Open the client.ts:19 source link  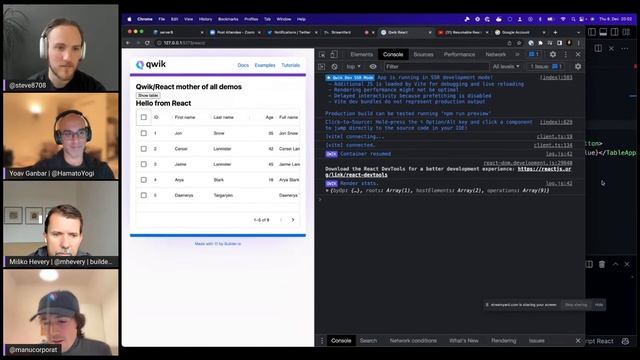click(554, 137)
